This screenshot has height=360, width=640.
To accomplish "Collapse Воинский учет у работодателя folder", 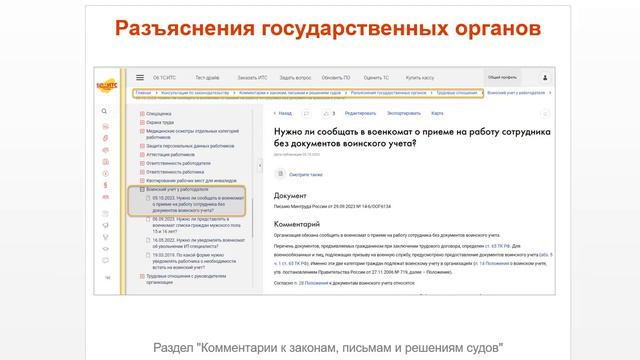I will [x=142, y=189].
